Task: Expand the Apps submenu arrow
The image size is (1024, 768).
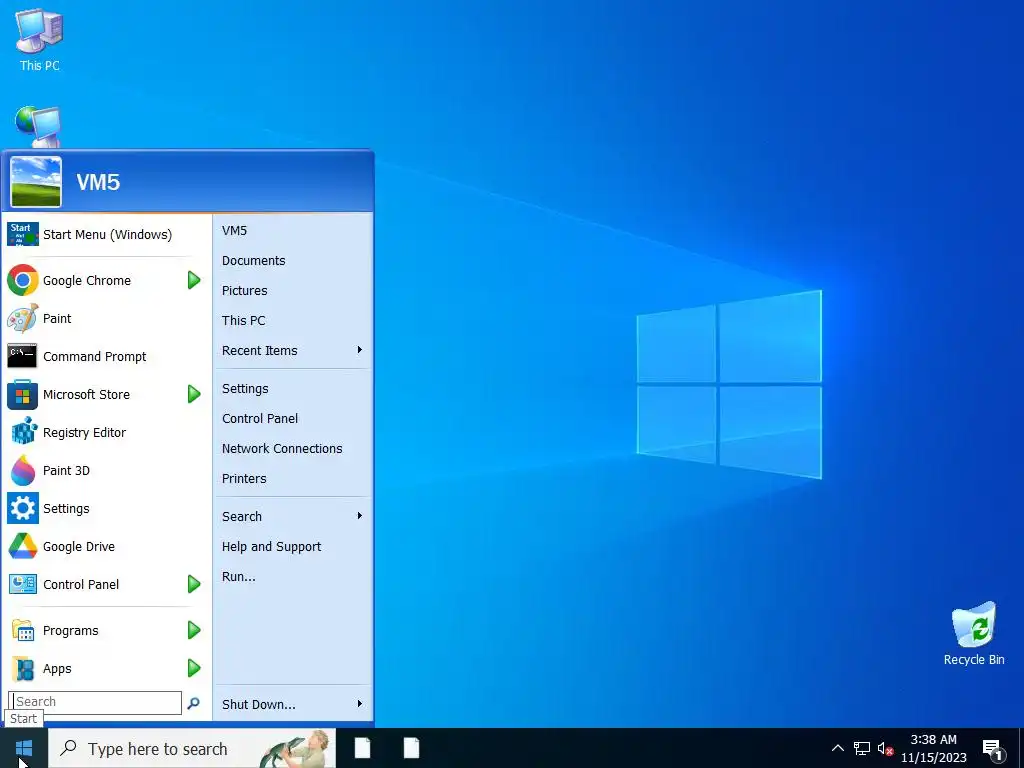Action: [194, 668]
